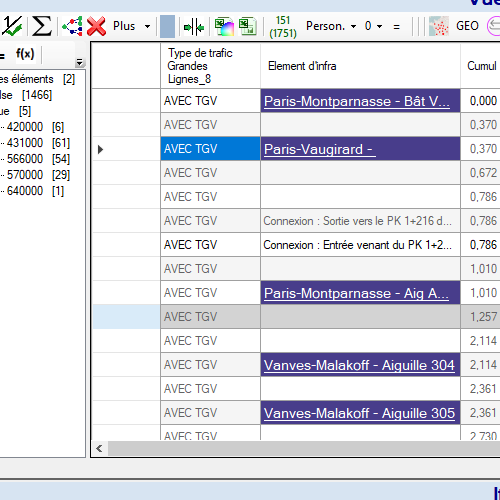500x500 pixels.
Task: Click the plain Excel export icon
Action: (248, 26)
